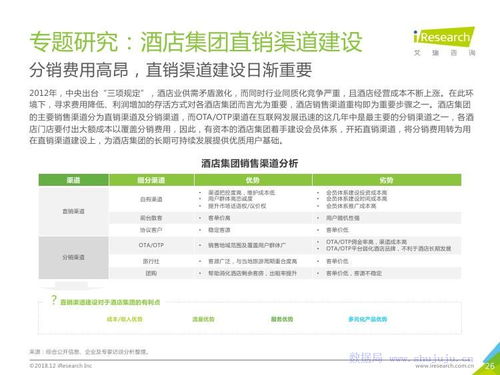This screenshot has height=375, width=500.
Task: Click the source note starting with 来源
Action: click(x=89, y=352)
